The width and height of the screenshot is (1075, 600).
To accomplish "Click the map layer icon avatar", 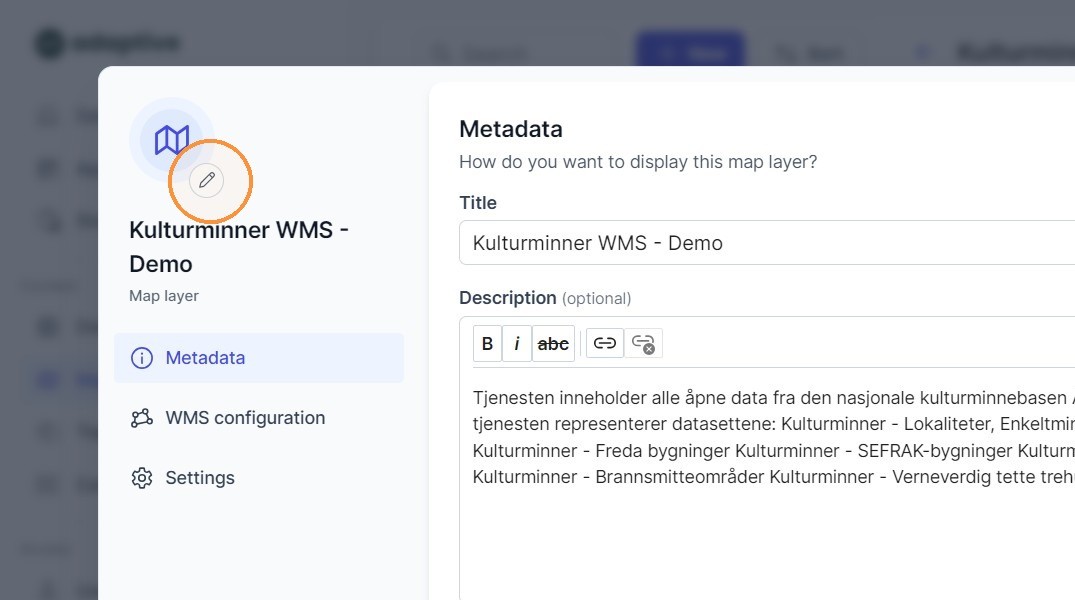I will point(171,140).
